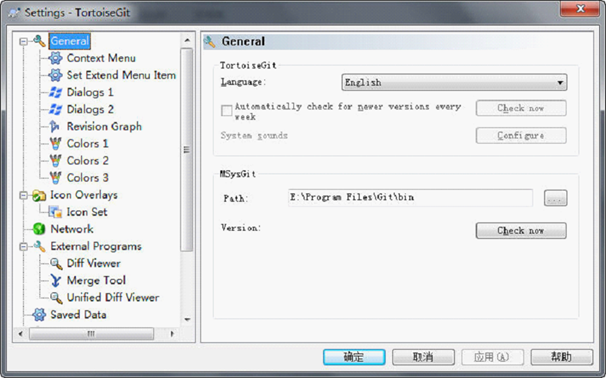Open the Network globe icon
The image size is (606, 378).
coord(39,229)
